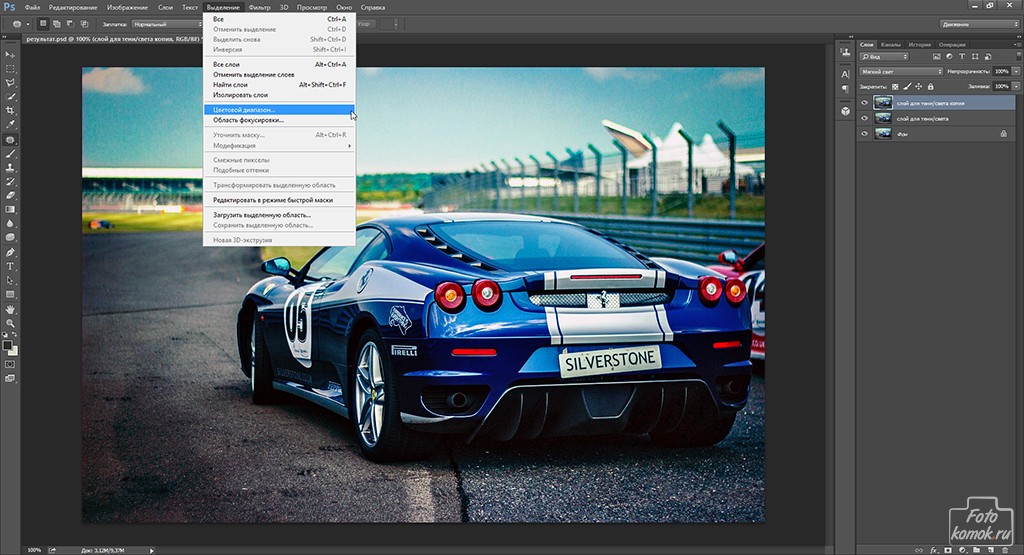Choose Все слои menu entry
Image resolution: width=1024 pixels, height=555 pixels.
point(280,65)
